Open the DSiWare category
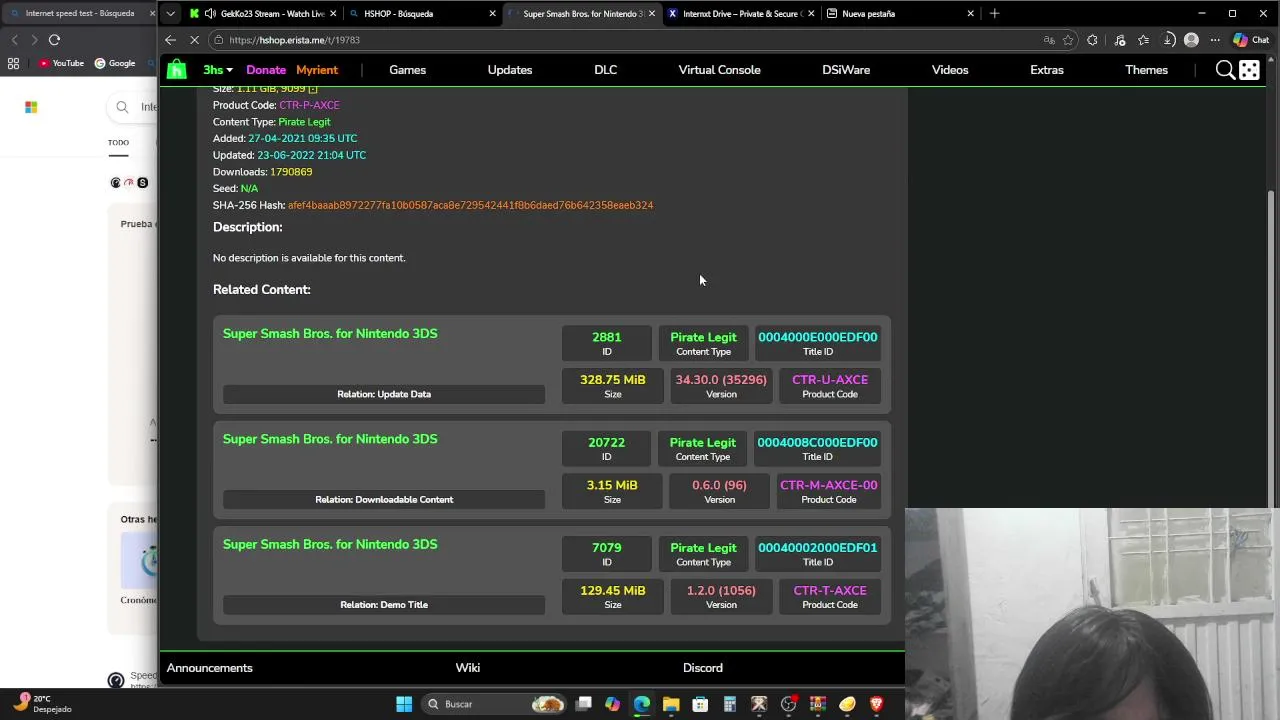This screenshot has width=1280, height=720. point(846,70)
